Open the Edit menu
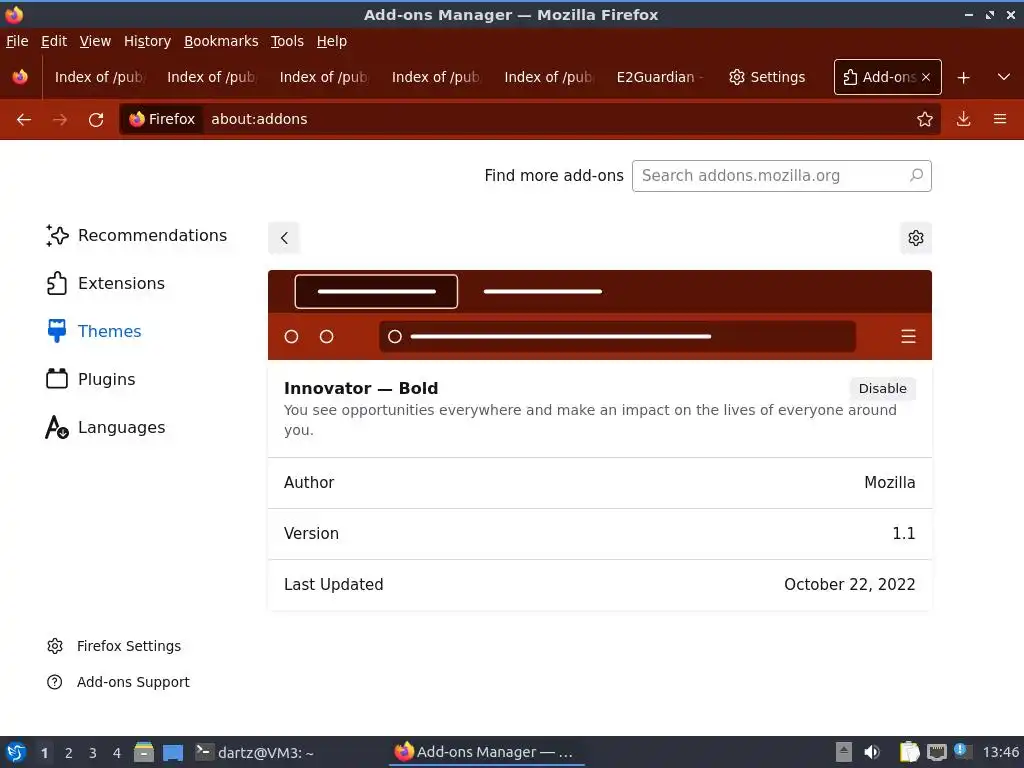The image size is (1024, 768). 54,41
